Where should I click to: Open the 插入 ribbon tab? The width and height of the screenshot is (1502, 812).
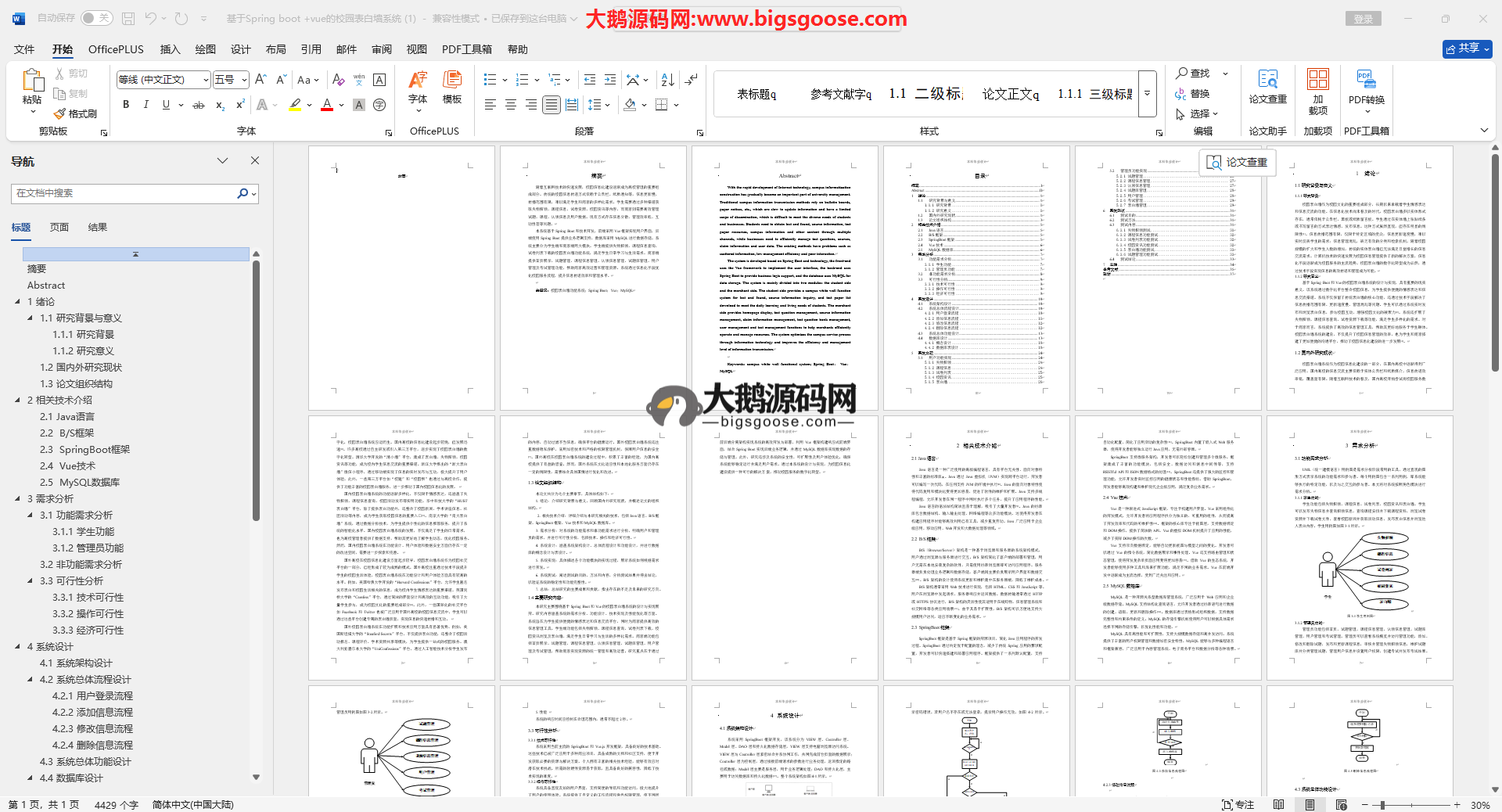[170, 49]
